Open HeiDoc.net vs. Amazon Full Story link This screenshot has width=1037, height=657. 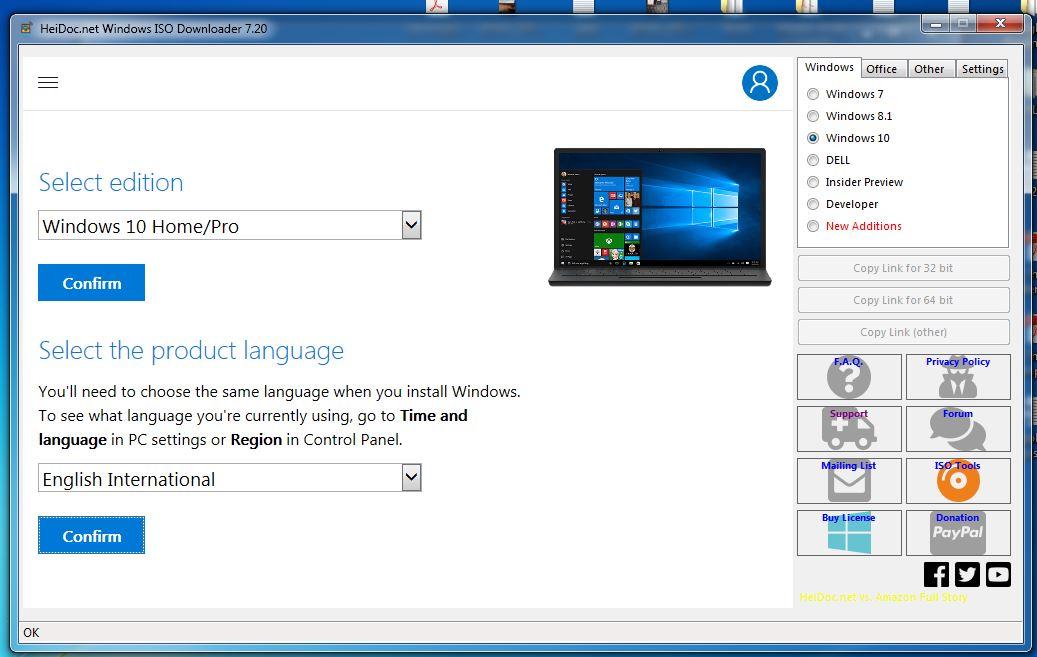(883, 597)
